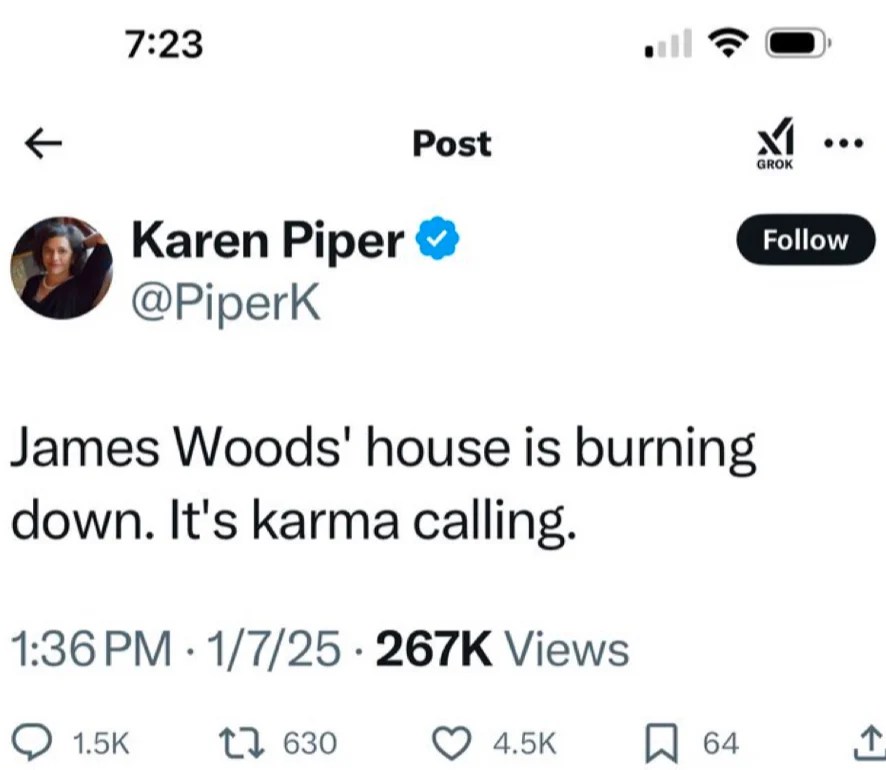Screen dimensions: 886x770
Task: Tap the Post header title
Action: tap(451, 143)
